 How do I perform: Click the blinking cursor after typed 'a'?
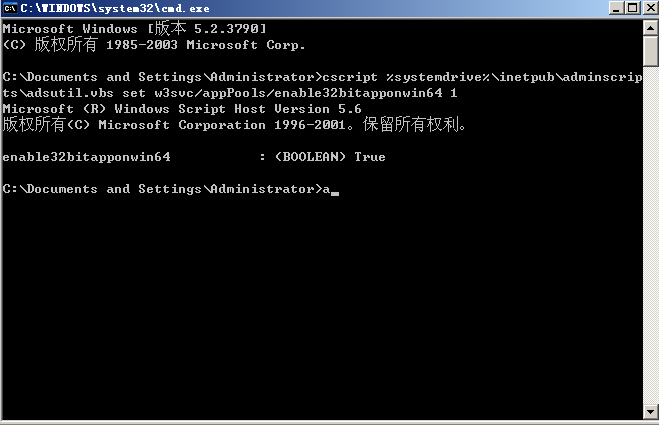336,190
